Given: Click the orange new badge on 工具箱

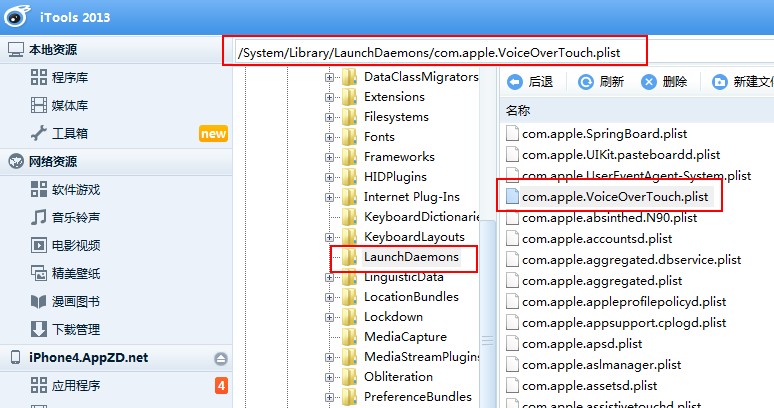Looking at the screenshot, I should pyautogui.click(x=213, y=134).
